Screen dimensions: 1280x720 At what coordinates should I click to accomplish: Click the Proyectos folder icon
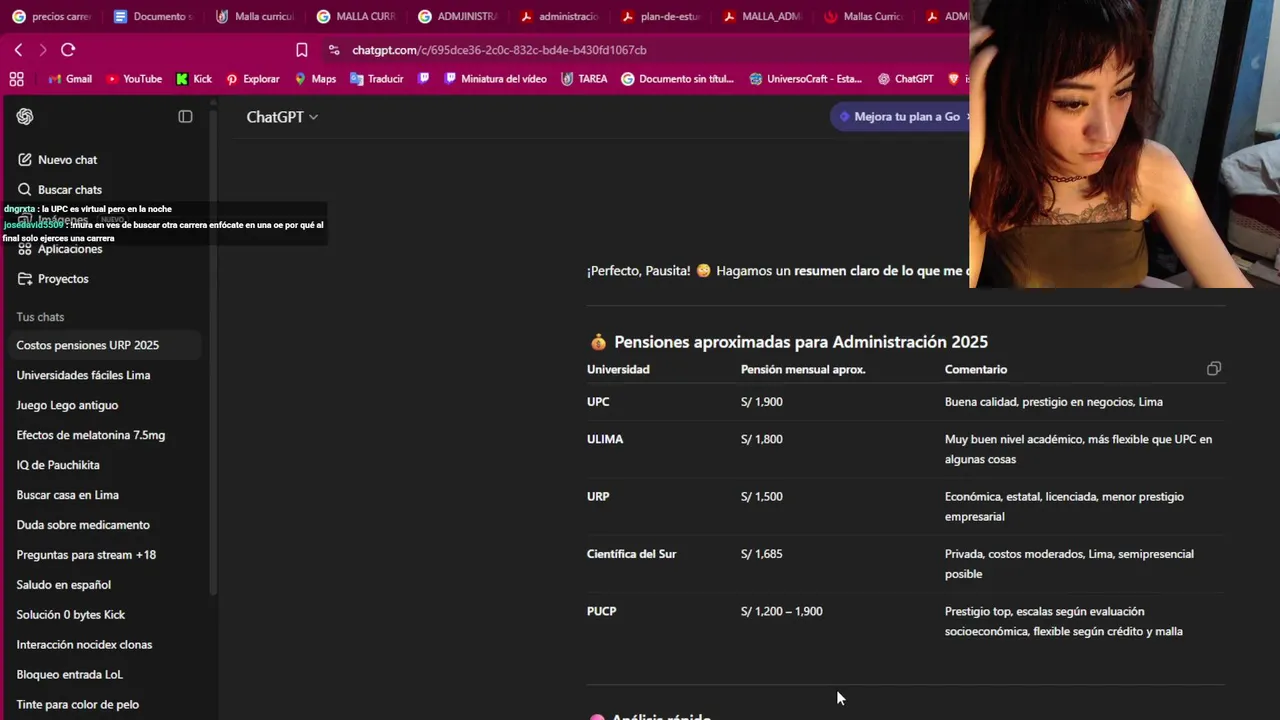click(x=25, y=279)
